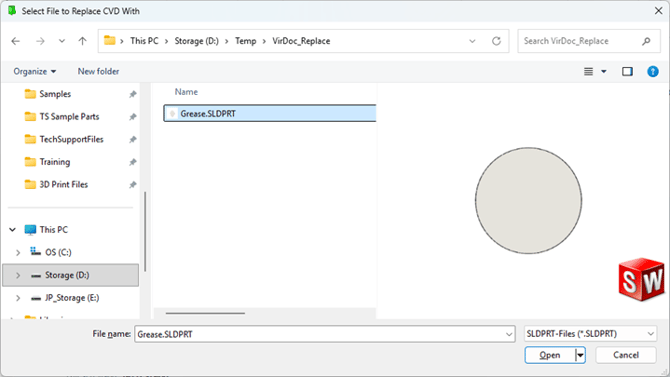Open TechSupportFiles folder
Viewport: 670px width, 377px height.
point(71,139)
